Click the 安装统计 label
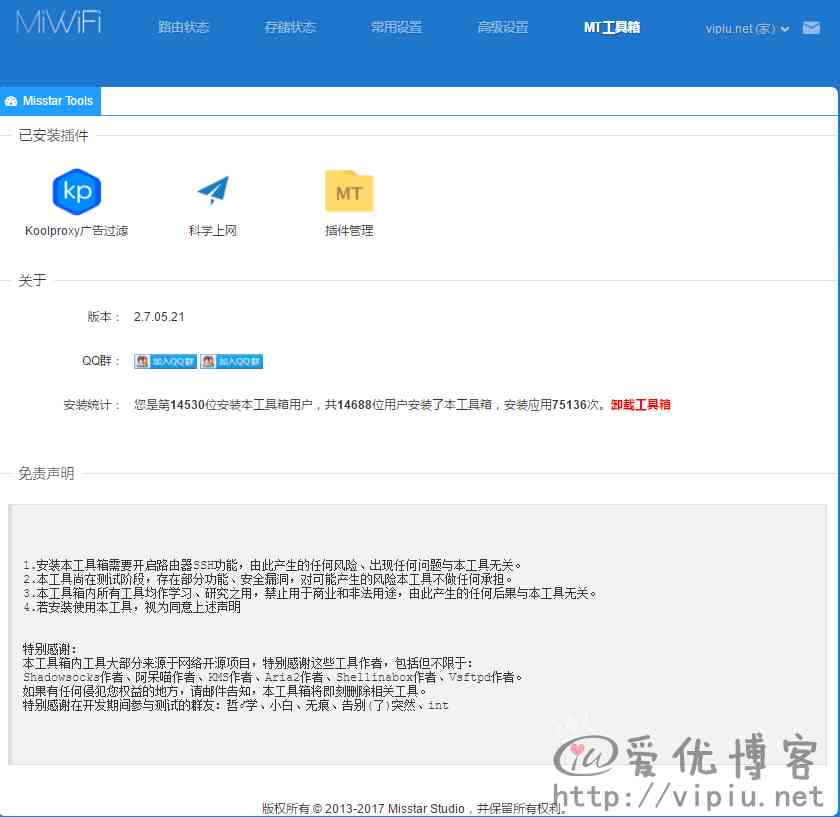 (x=91, y=404)
